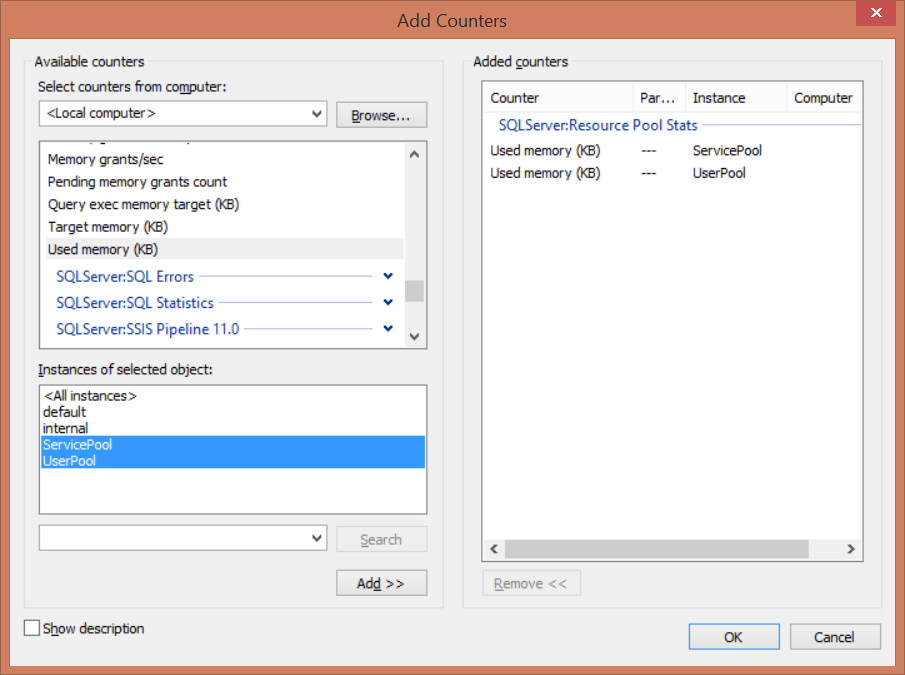Select the UserPool row in Added counters
Viewport: 905px width, 675px height.
pos(719,173)
